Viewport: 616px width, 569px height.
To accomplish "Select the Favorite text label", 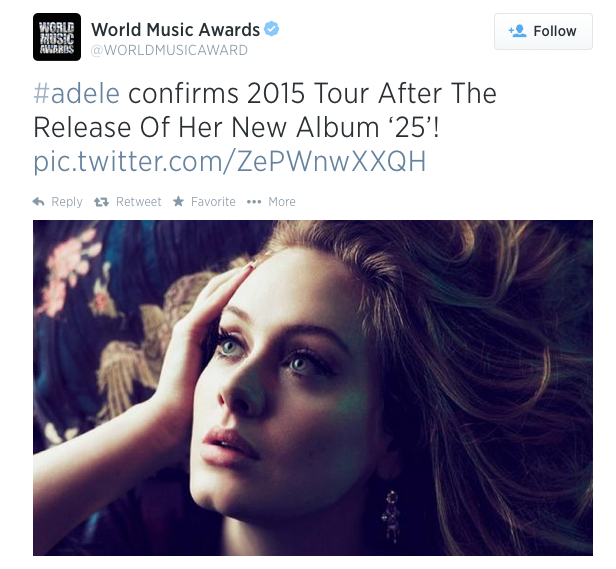I will (213, 202).
